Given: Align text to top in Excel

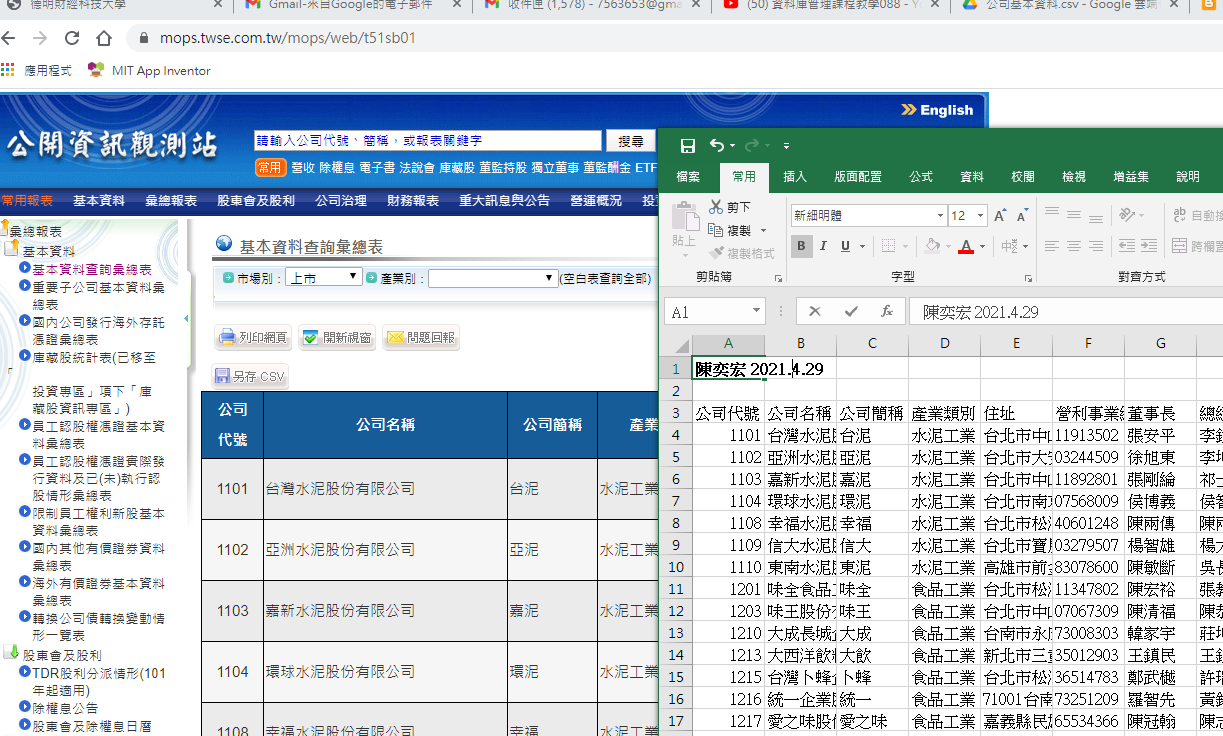Looking at the screenshot, I should [x=1052, y=213].
